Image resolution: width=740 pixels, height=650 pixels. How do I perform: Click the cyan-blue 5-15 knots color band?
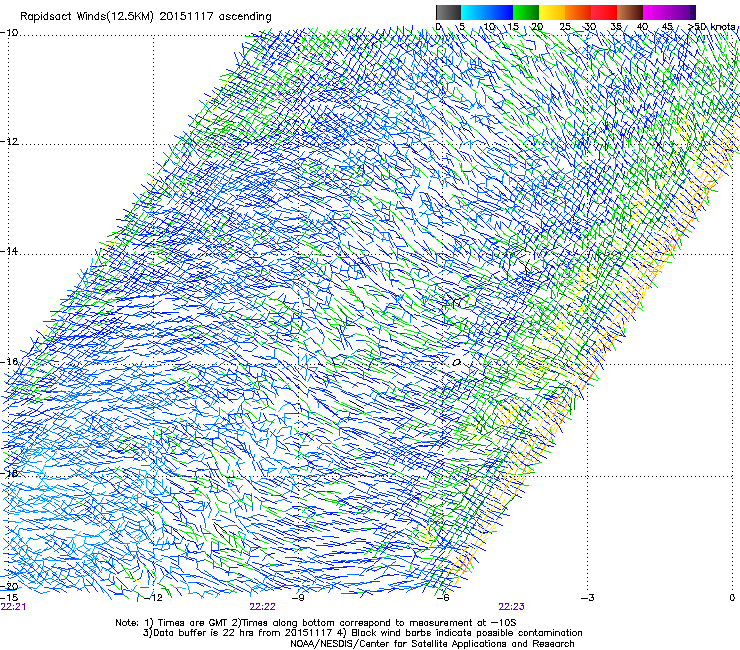coord(487,12)
